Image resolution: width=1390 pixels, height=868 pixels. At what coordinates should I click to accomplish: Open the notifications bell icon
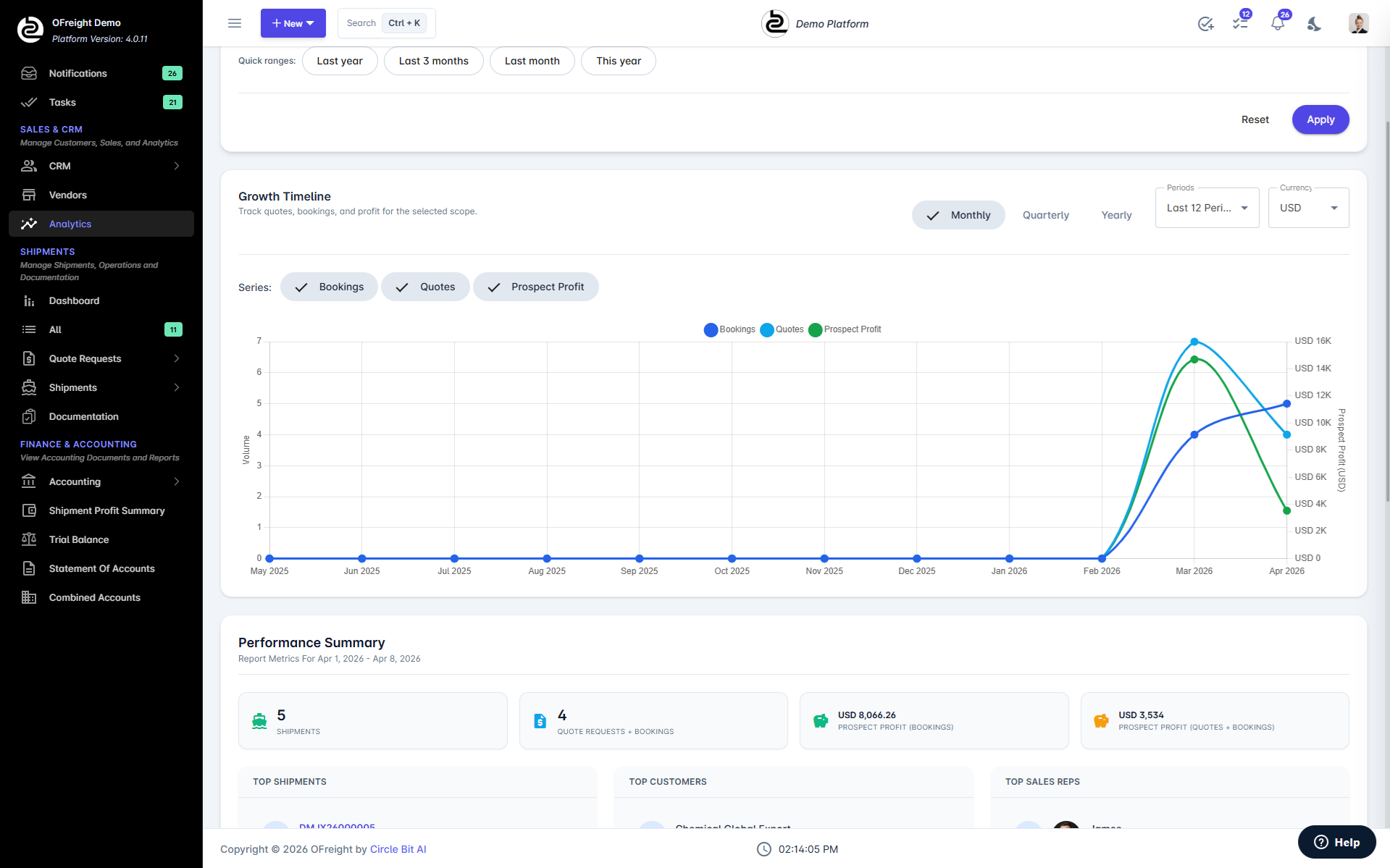point(1277,24)
